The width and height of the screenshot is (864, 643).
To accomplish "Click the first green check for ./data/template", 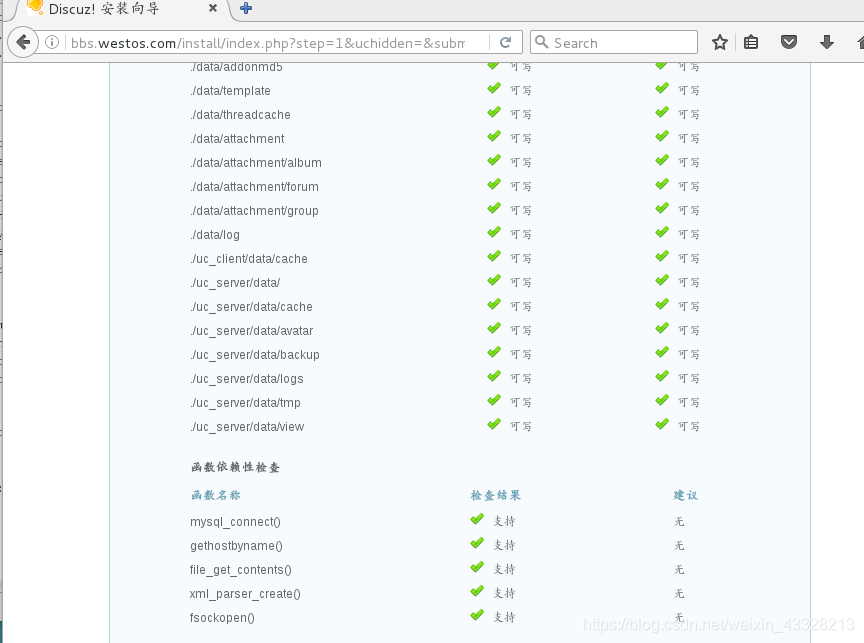I will pyautogui.click(x=494, y=88).
